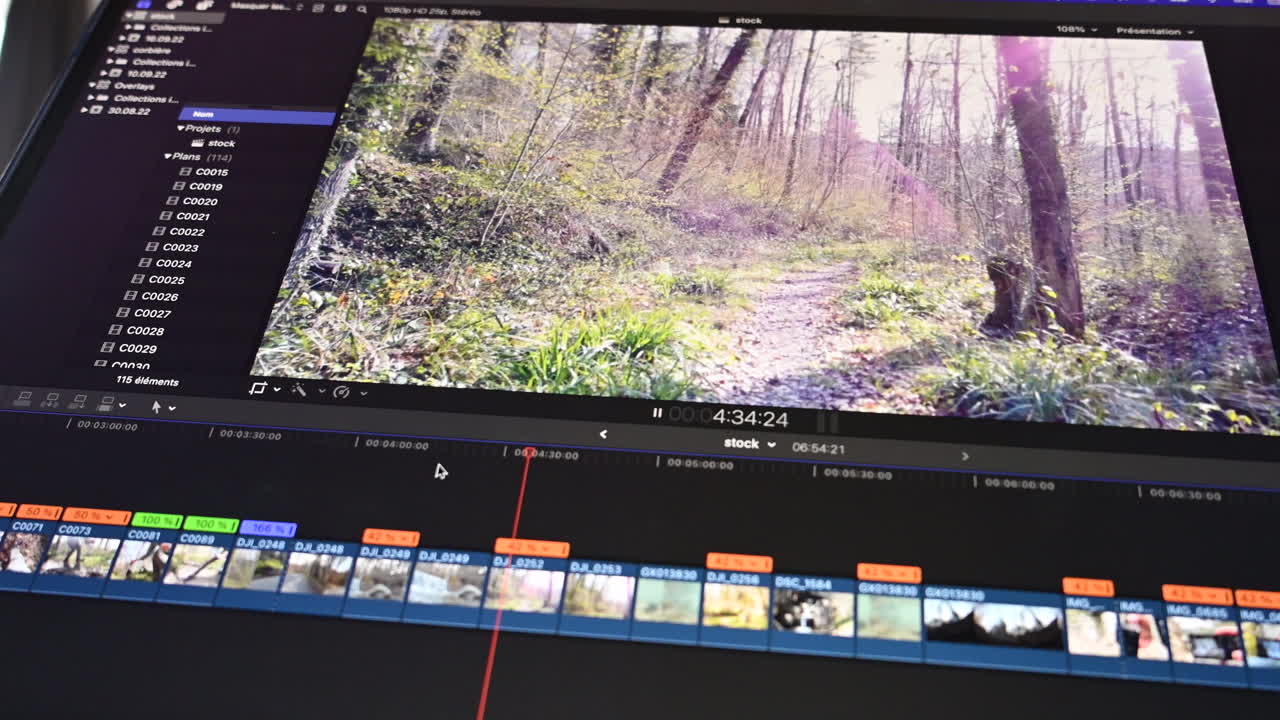Select the arrow Select tool above the timeline
Viewport: 1280px width, 720px height.
(157, 408)
